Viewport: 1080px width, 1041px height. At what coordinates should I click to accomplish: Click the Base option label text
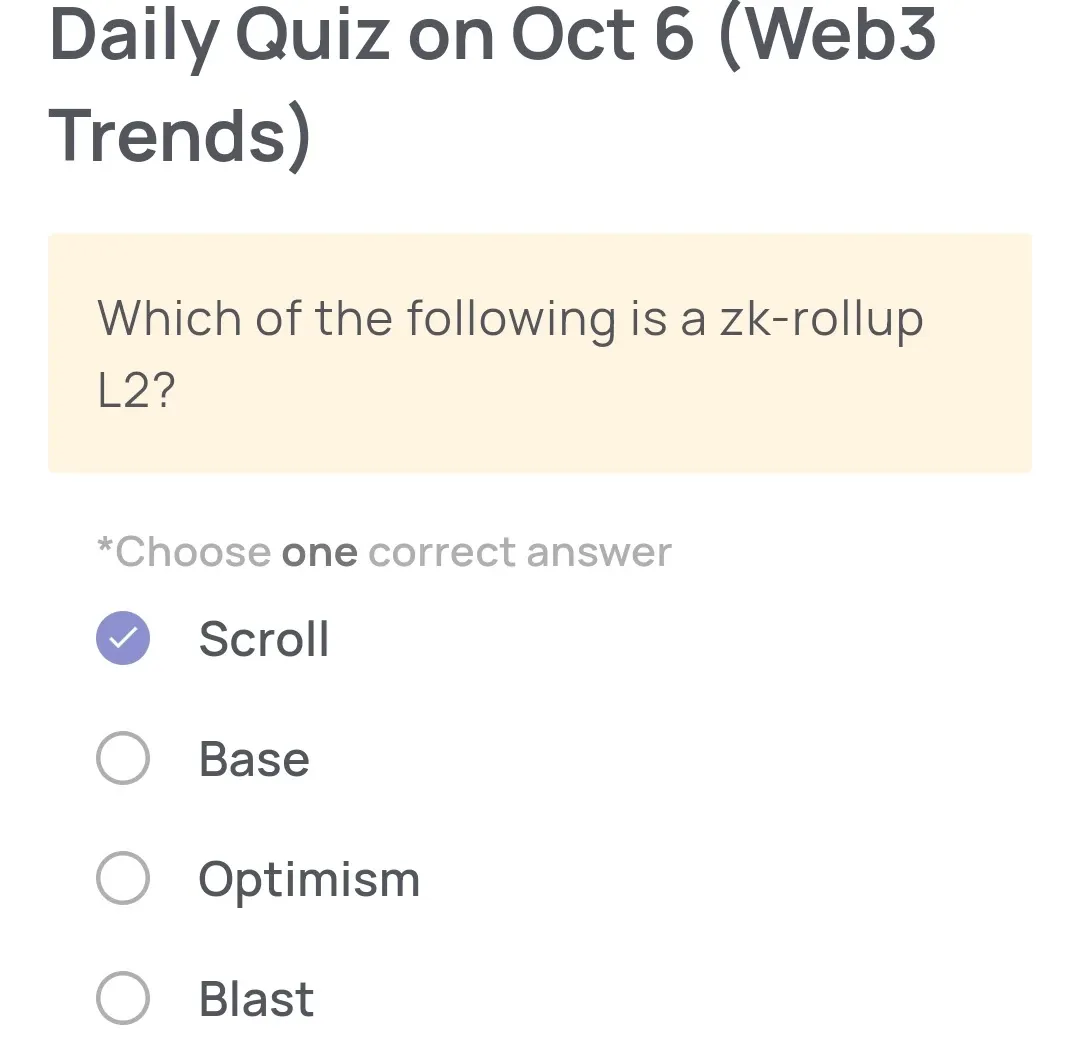[253, 758]
